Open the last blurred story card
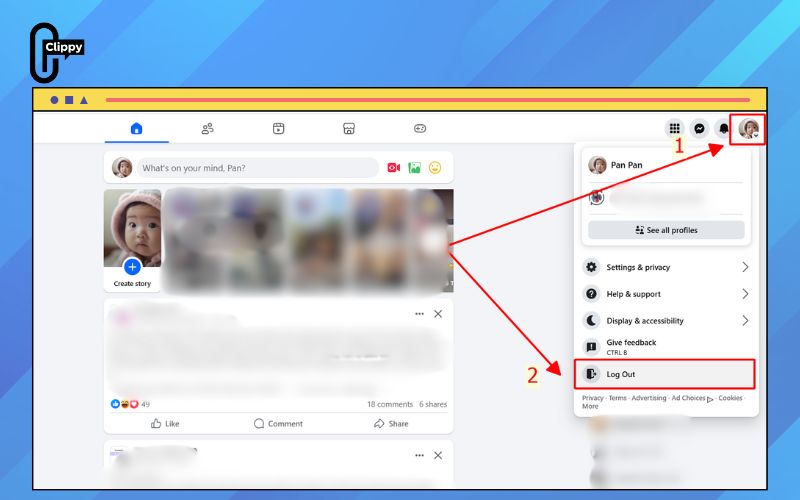Viewport: 800px width, 500px height. tap(433, 240)
